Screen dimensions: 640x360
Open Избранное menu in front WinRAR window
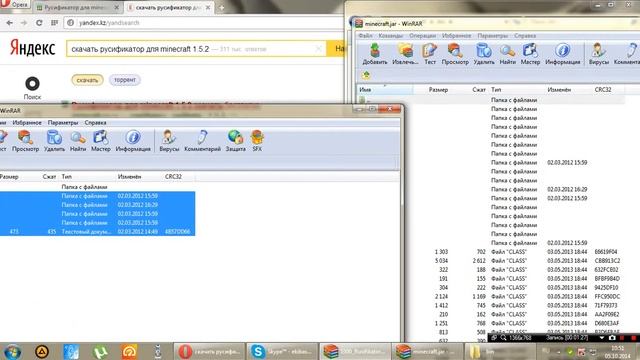(x=27, y=122)
